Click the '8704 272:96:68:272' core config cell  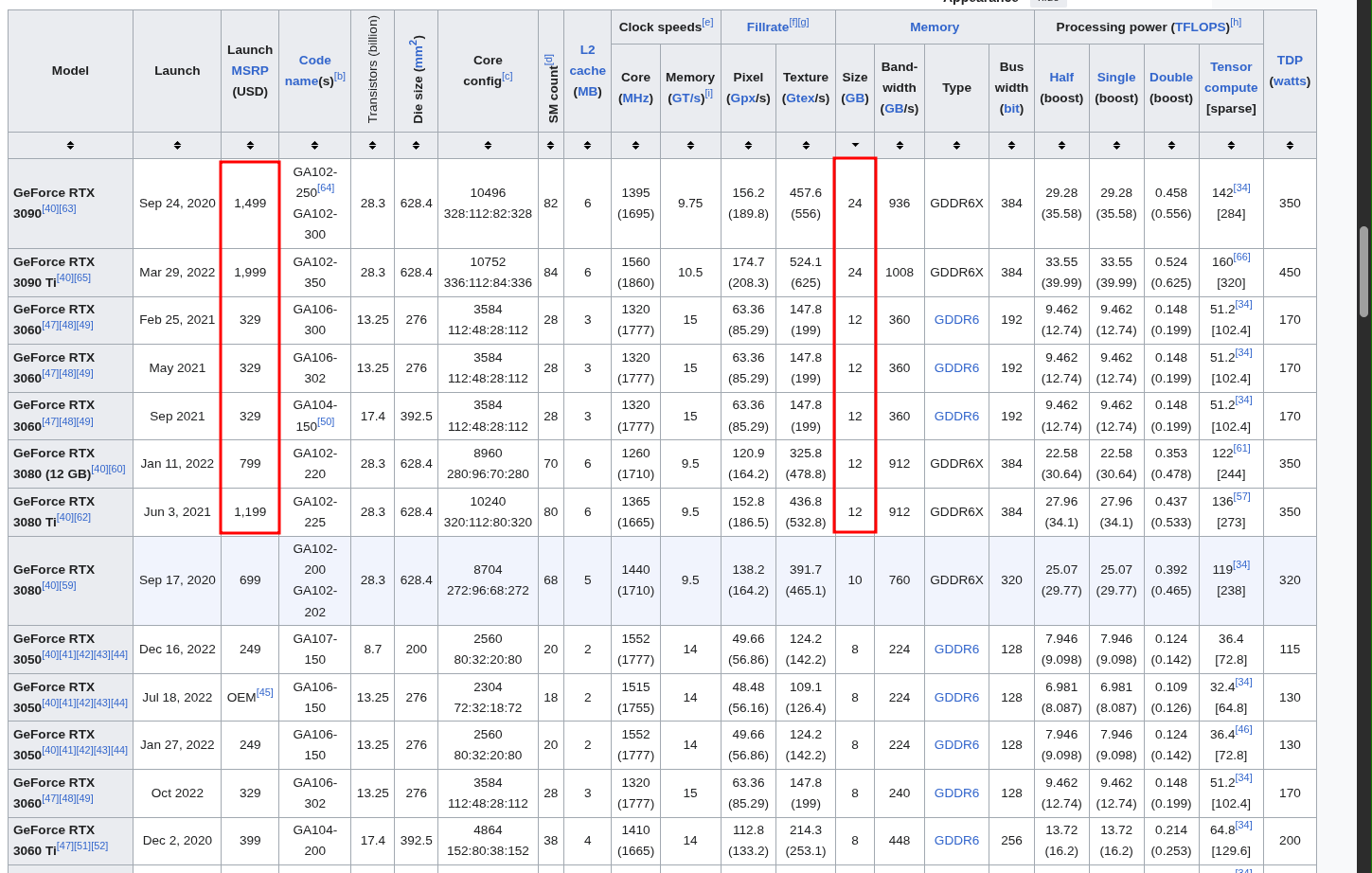[488, 580]
